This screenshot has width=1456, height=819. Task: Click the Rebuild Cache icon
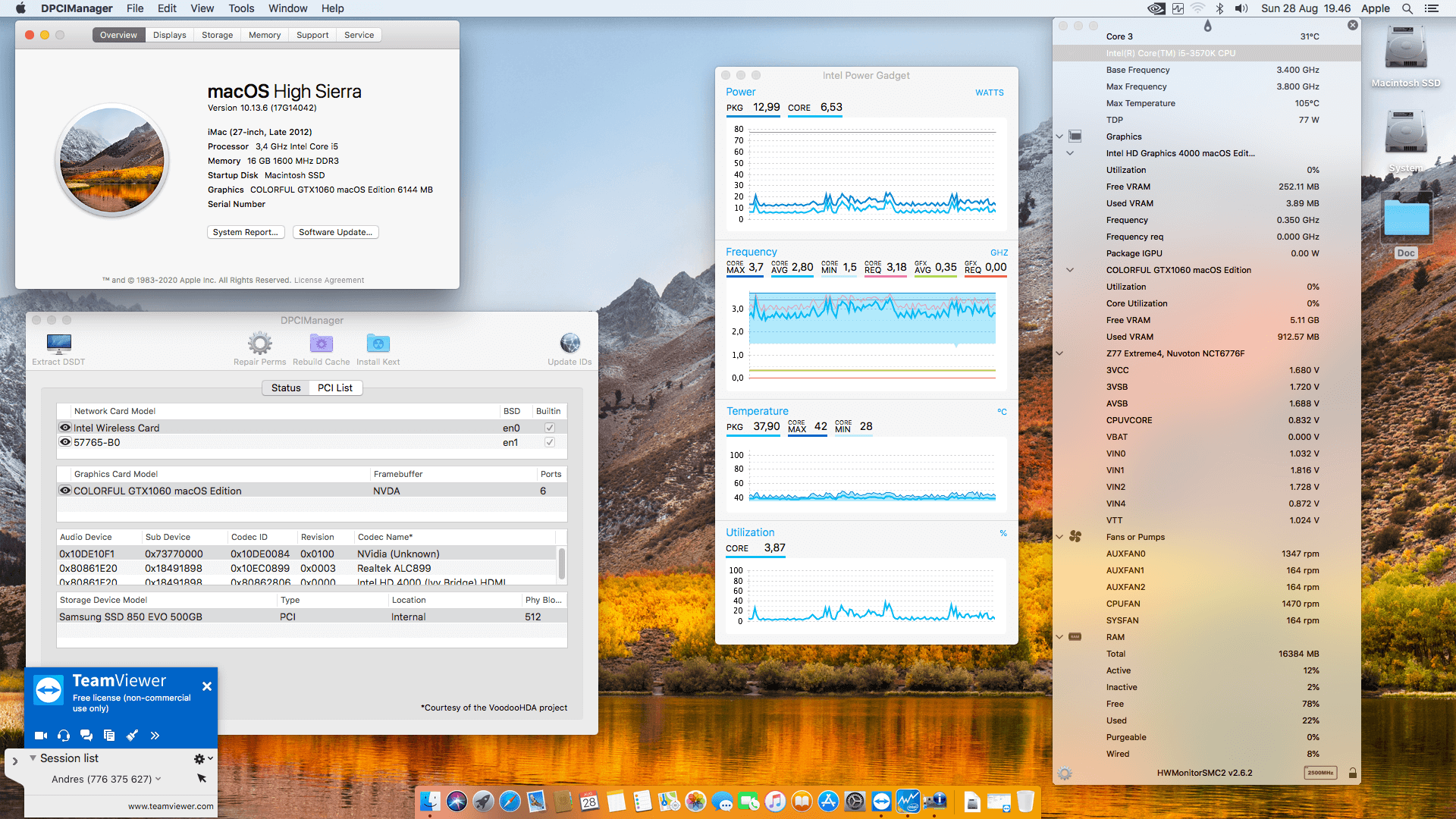[321, 344]
